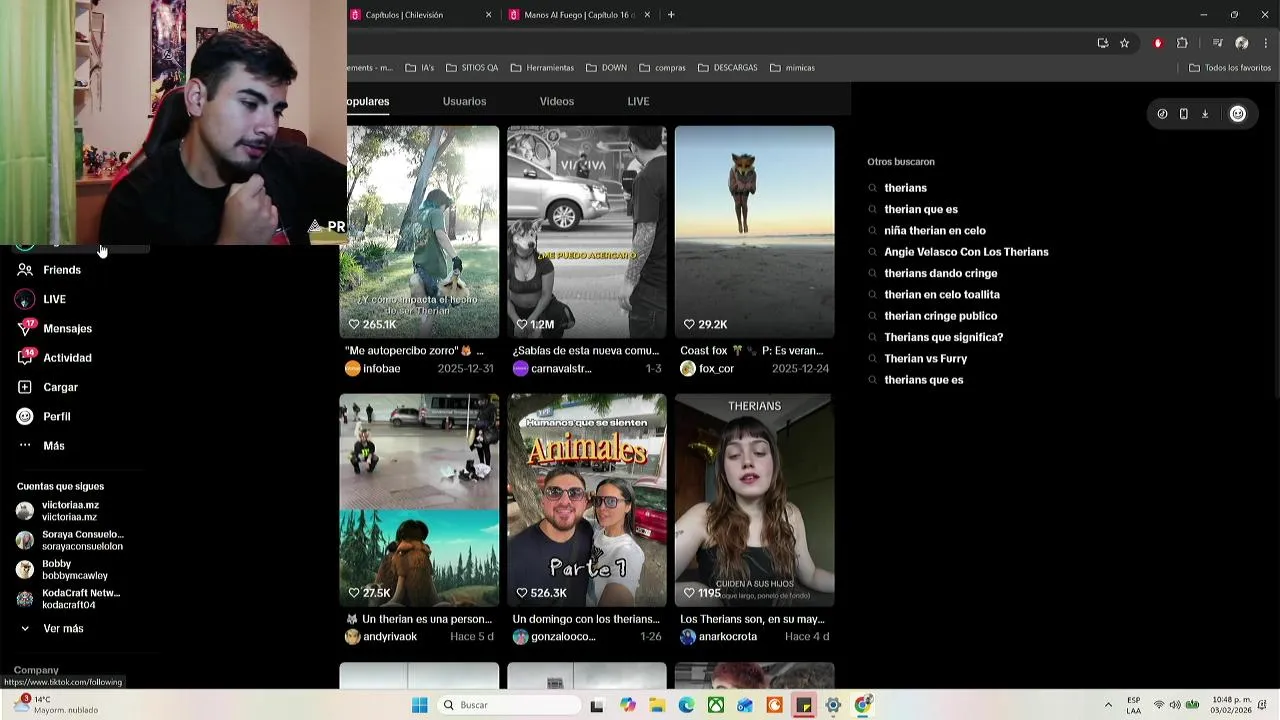The height and width of the screenshot is (720, 1280).
Task: Search suggestion 'therian en celo toallita'
Action: coord(942,295)
